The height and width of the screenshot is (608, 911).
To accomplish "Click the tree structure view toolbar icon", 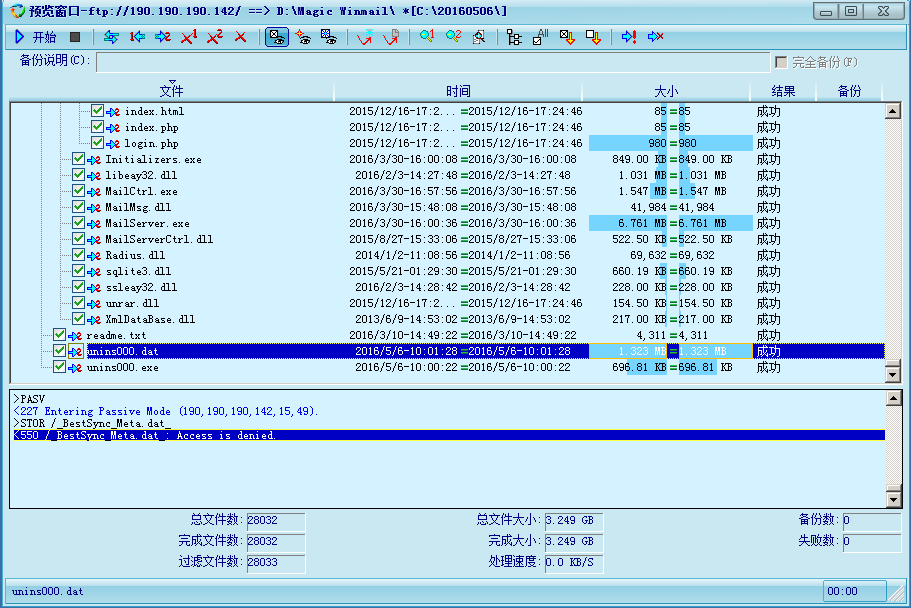I will pyautogui.click(x=514, y=37).
